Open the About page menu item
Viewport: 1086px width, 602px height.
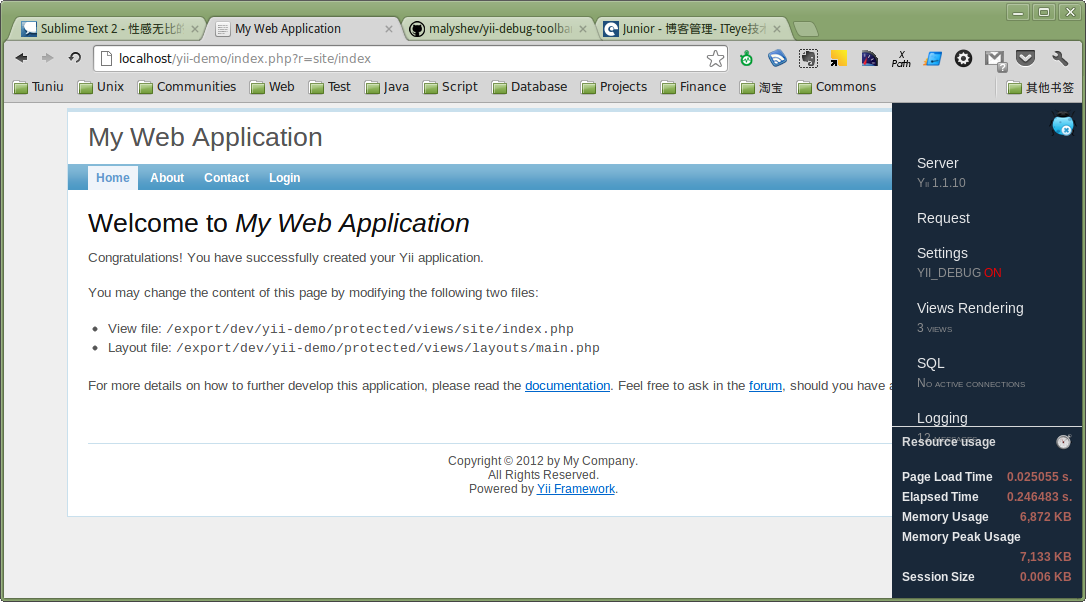[167, 178]
